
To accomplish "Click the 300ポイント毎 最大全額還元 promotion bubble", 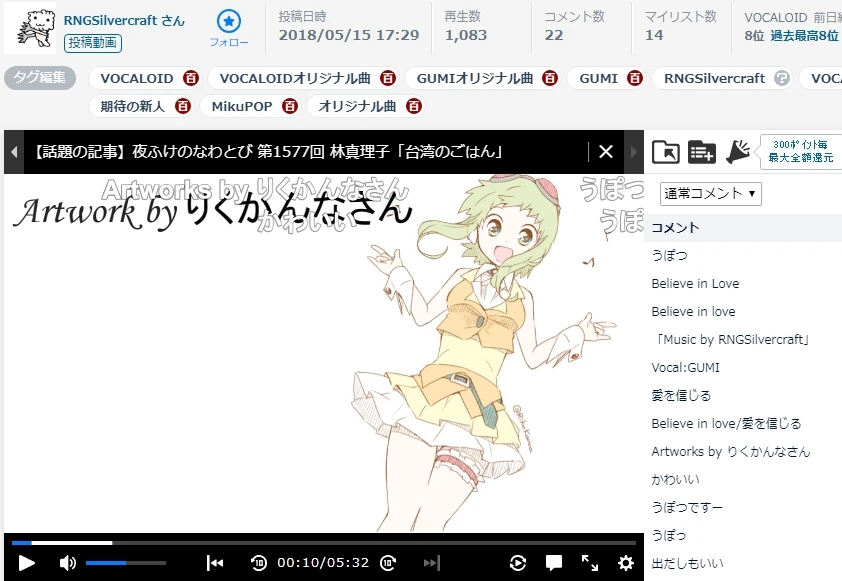I will pos(801,151).
